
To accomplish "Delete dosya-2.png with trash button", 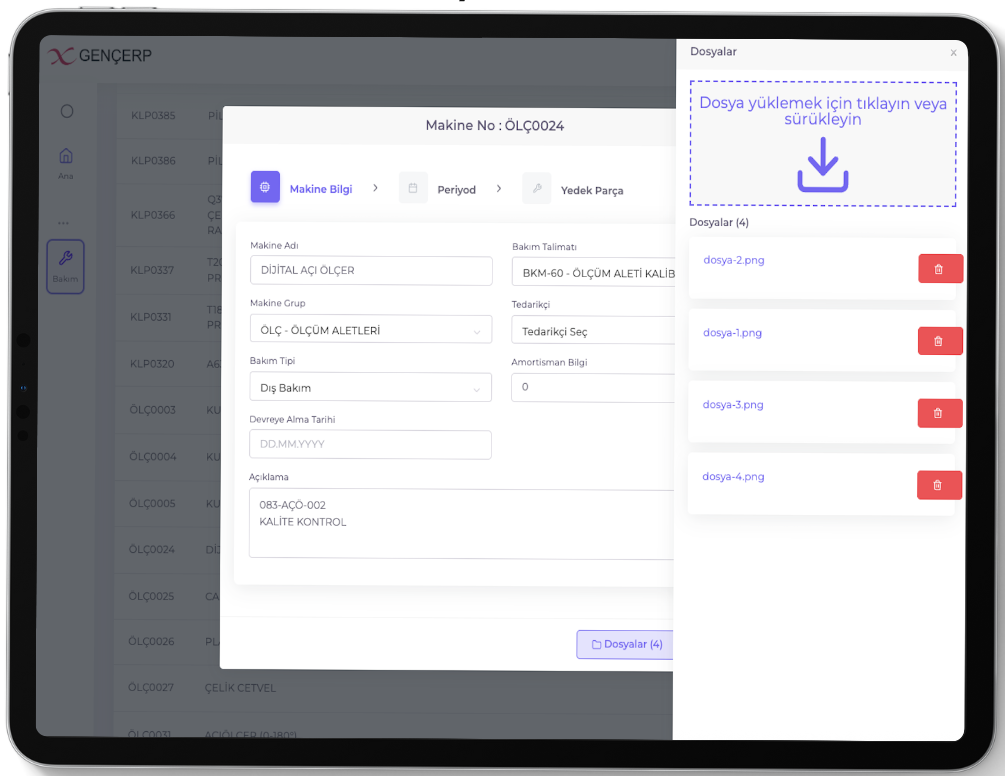I will pos(940,269).
